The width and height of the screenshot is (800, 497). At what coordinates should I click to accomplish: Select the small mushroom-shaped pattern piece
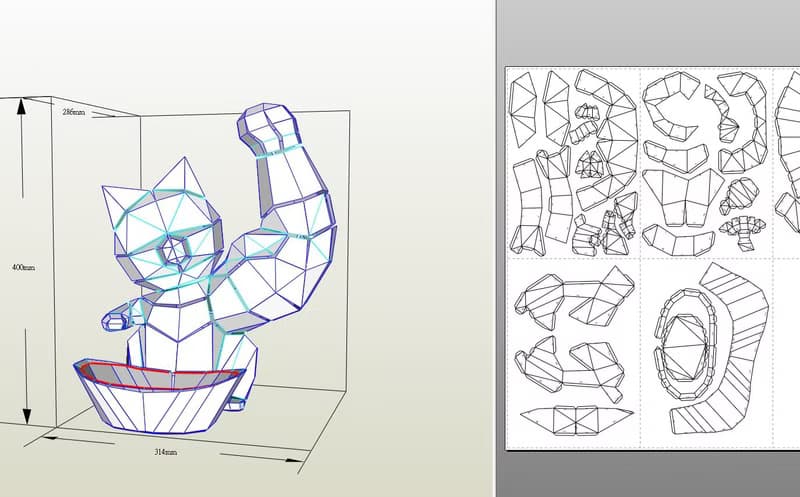(741, 225)
